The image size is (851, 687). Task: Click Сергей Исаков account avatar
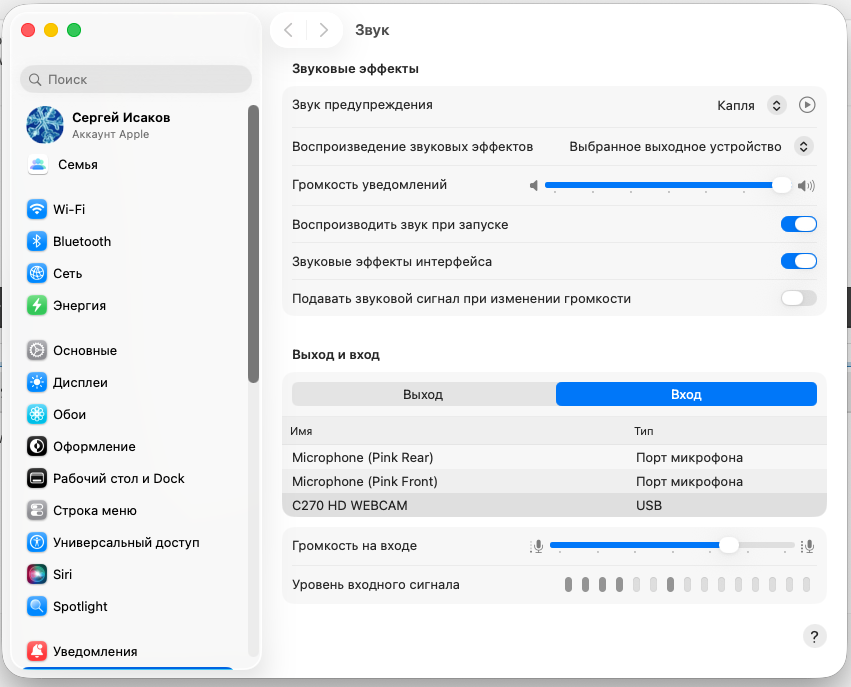coord(45,125)
